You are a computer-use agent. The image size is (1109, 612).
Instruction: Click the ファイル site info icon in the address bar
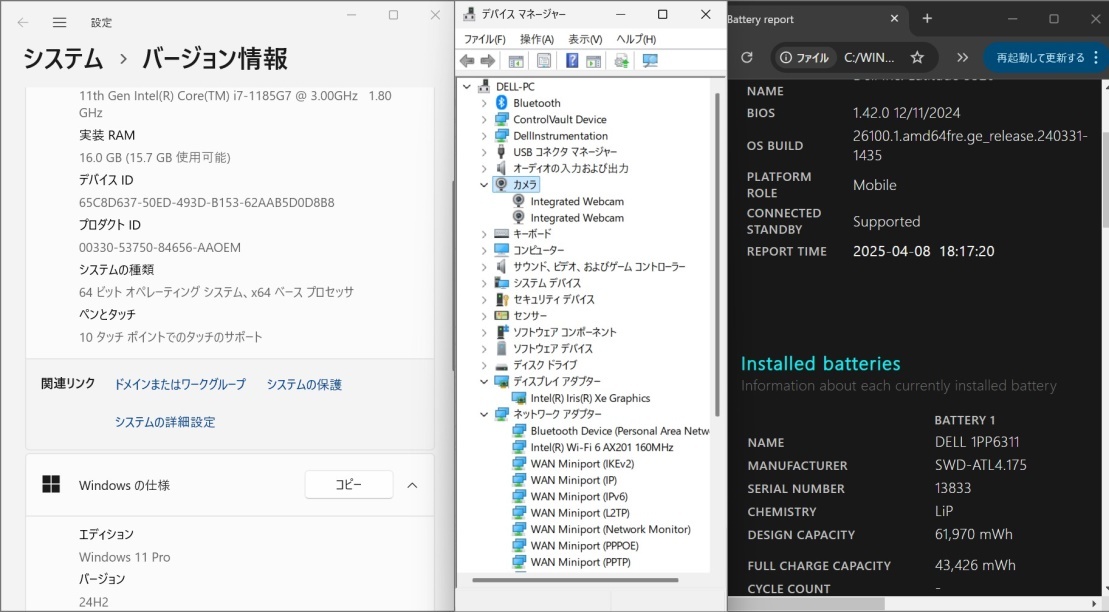coord(786,57)
